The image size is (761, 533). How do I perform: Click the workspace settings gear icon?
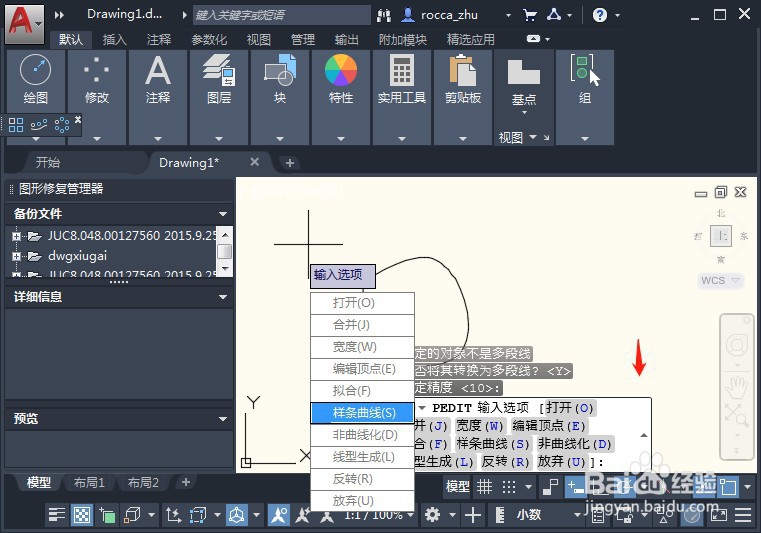(x=432, y=515)
